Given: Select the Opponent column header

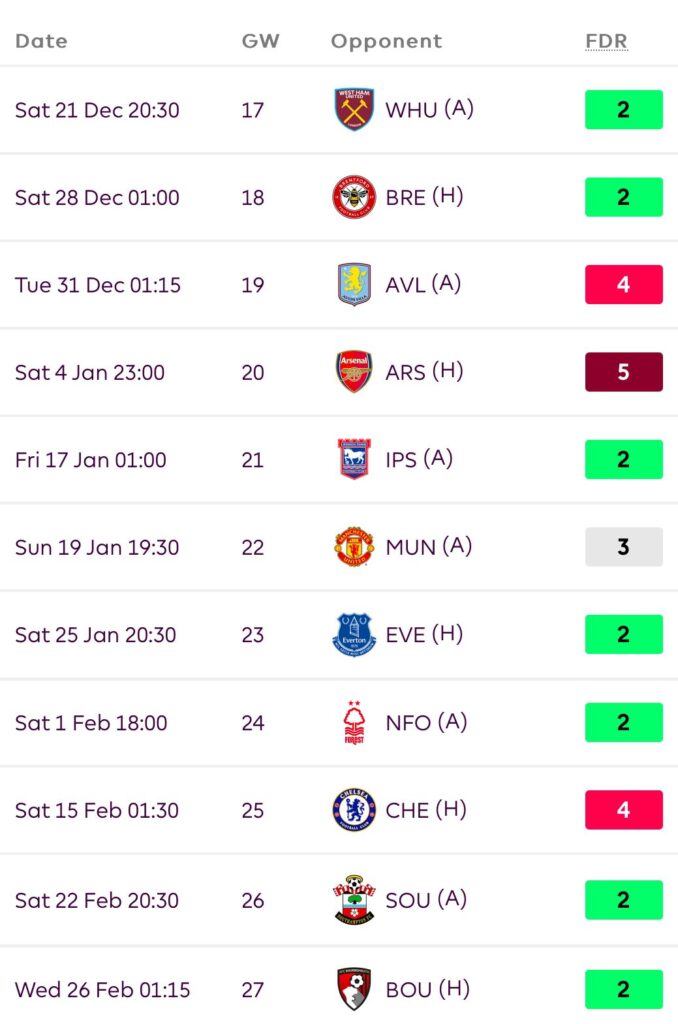Looking at the screenshot, I should pyautogui.click(x=386, y=41).
